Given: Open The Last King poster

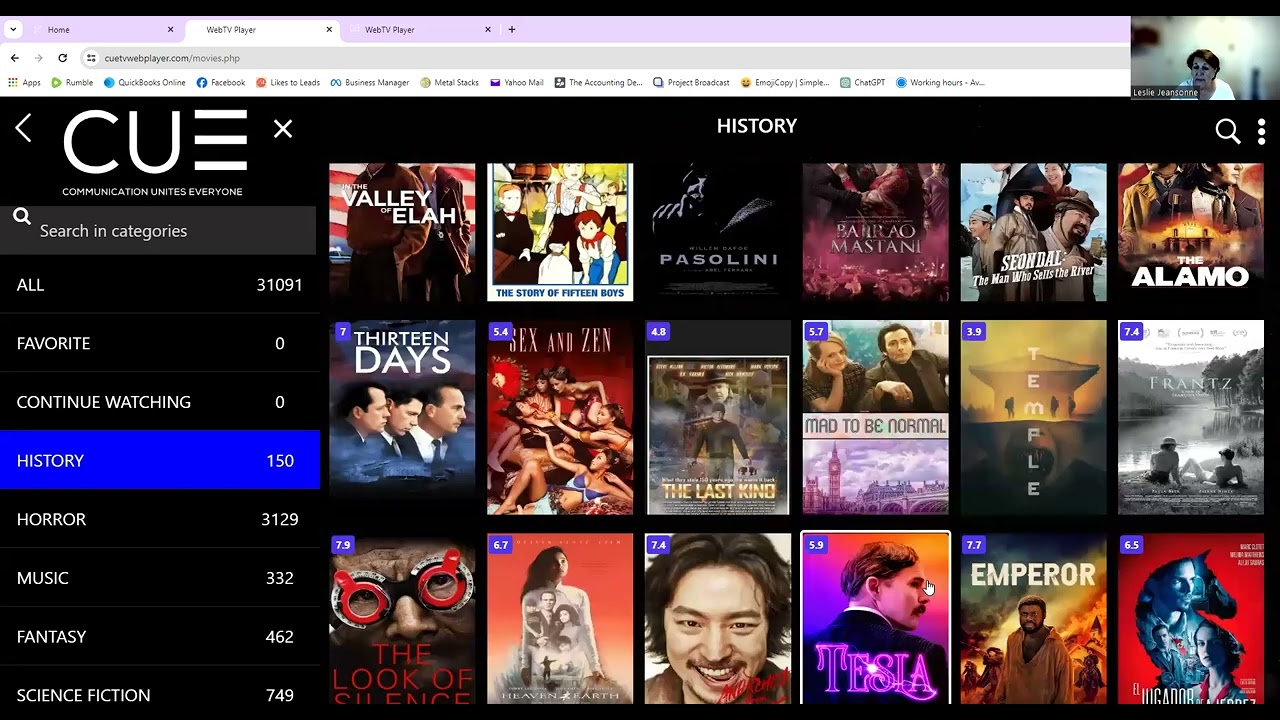Looking at the screenshot, I should click(x=718, y=417).
